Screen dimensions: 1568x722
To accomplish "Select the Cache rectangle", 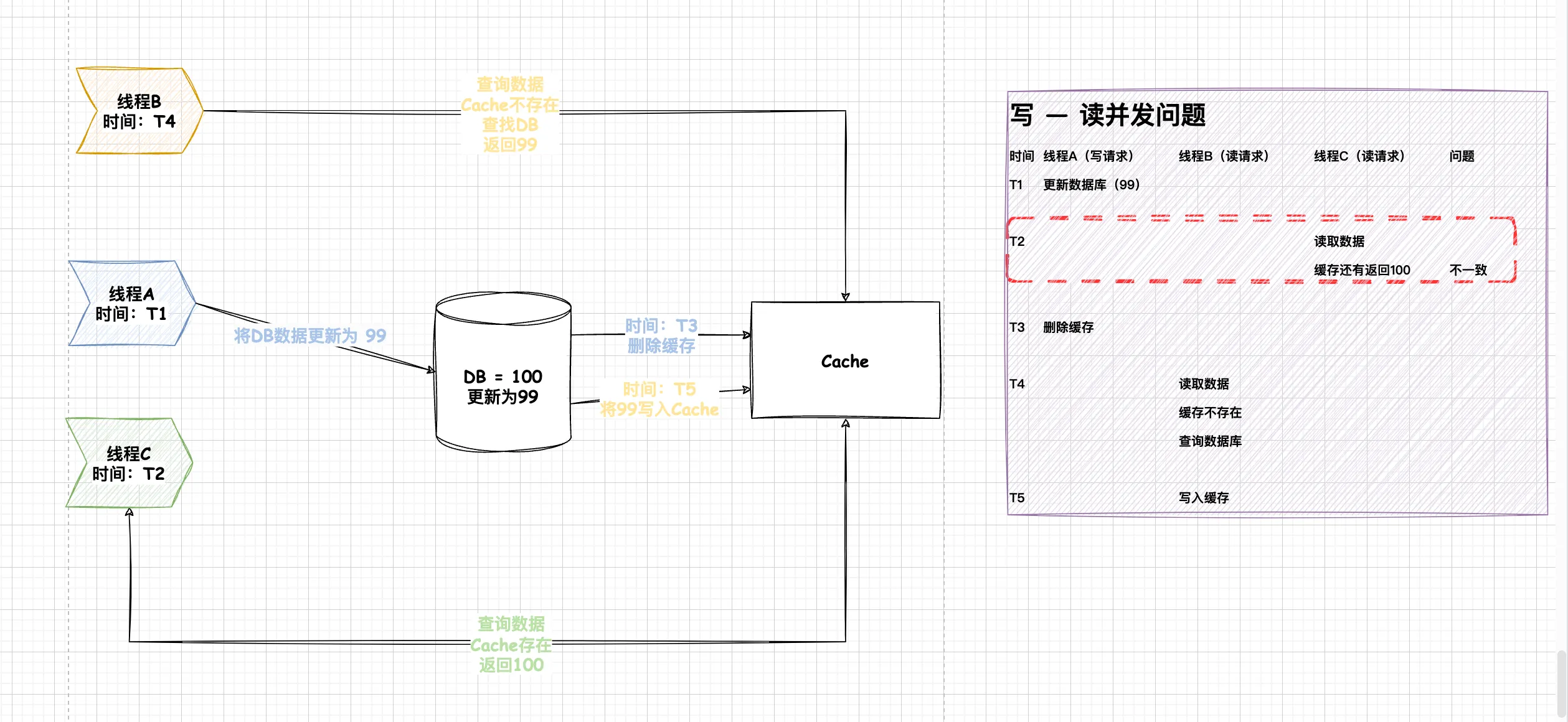I will 844,361.
